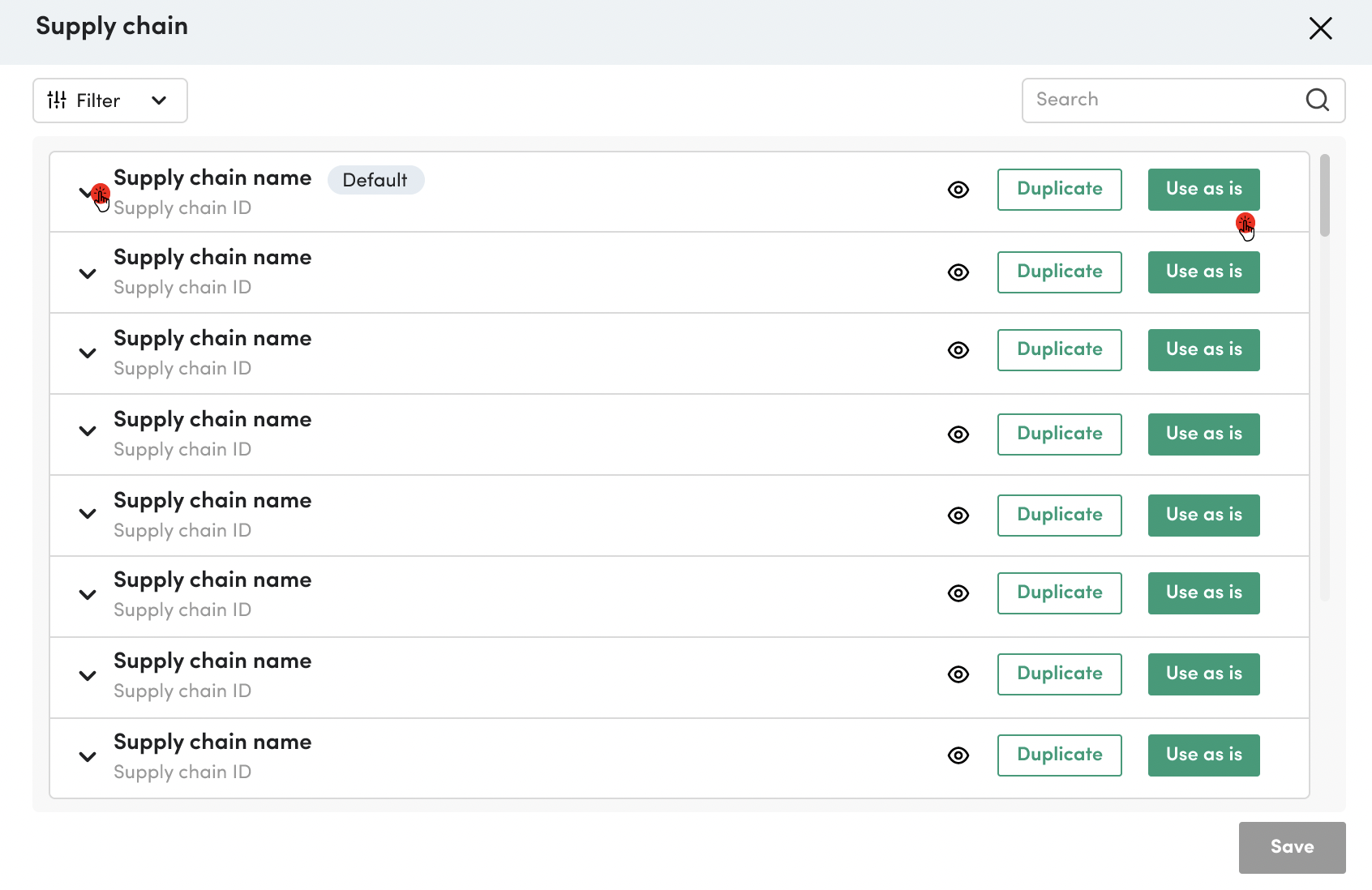This screenshot has width=1372, height=890.
Task: View the default supply chain eye icon
Action: (958, 190)
